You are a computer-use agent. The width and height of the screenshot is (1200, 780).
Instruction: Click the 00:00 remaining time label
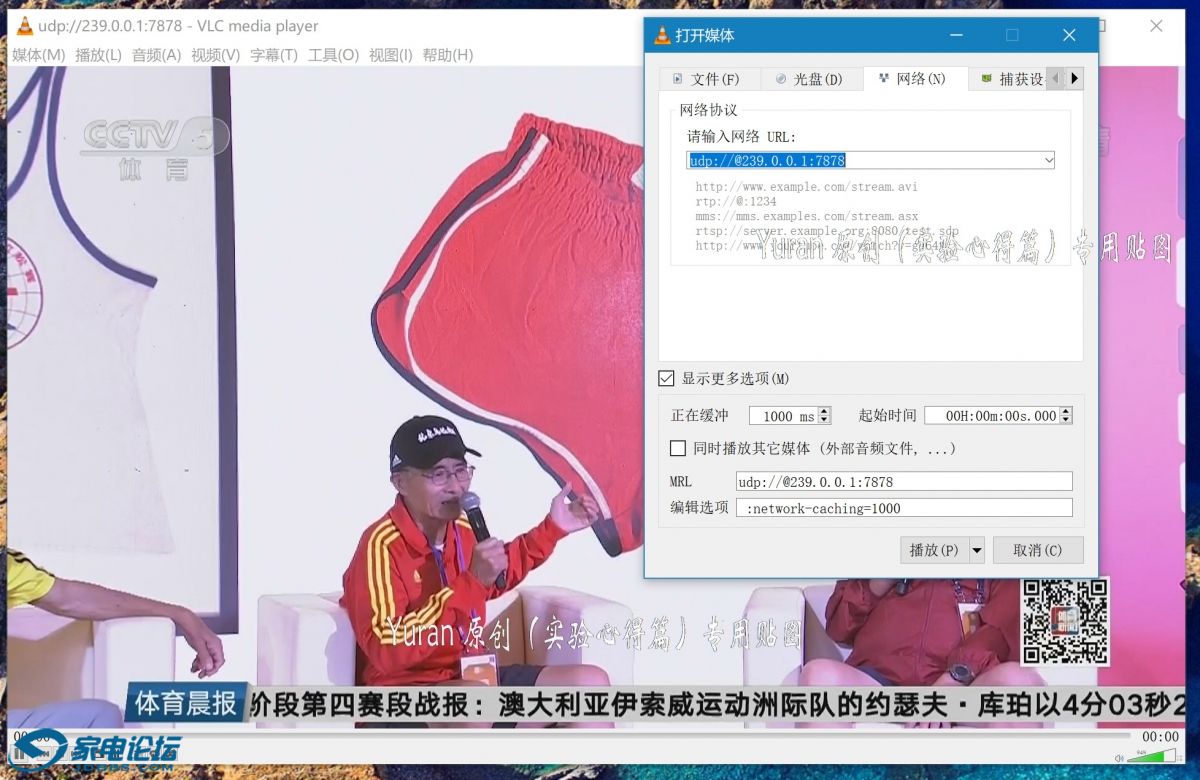[1160, 737]
